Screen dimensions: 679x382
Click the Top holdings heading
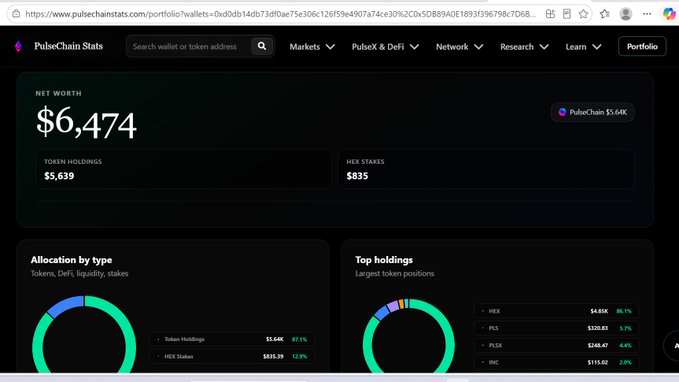(x=384, y=260)
